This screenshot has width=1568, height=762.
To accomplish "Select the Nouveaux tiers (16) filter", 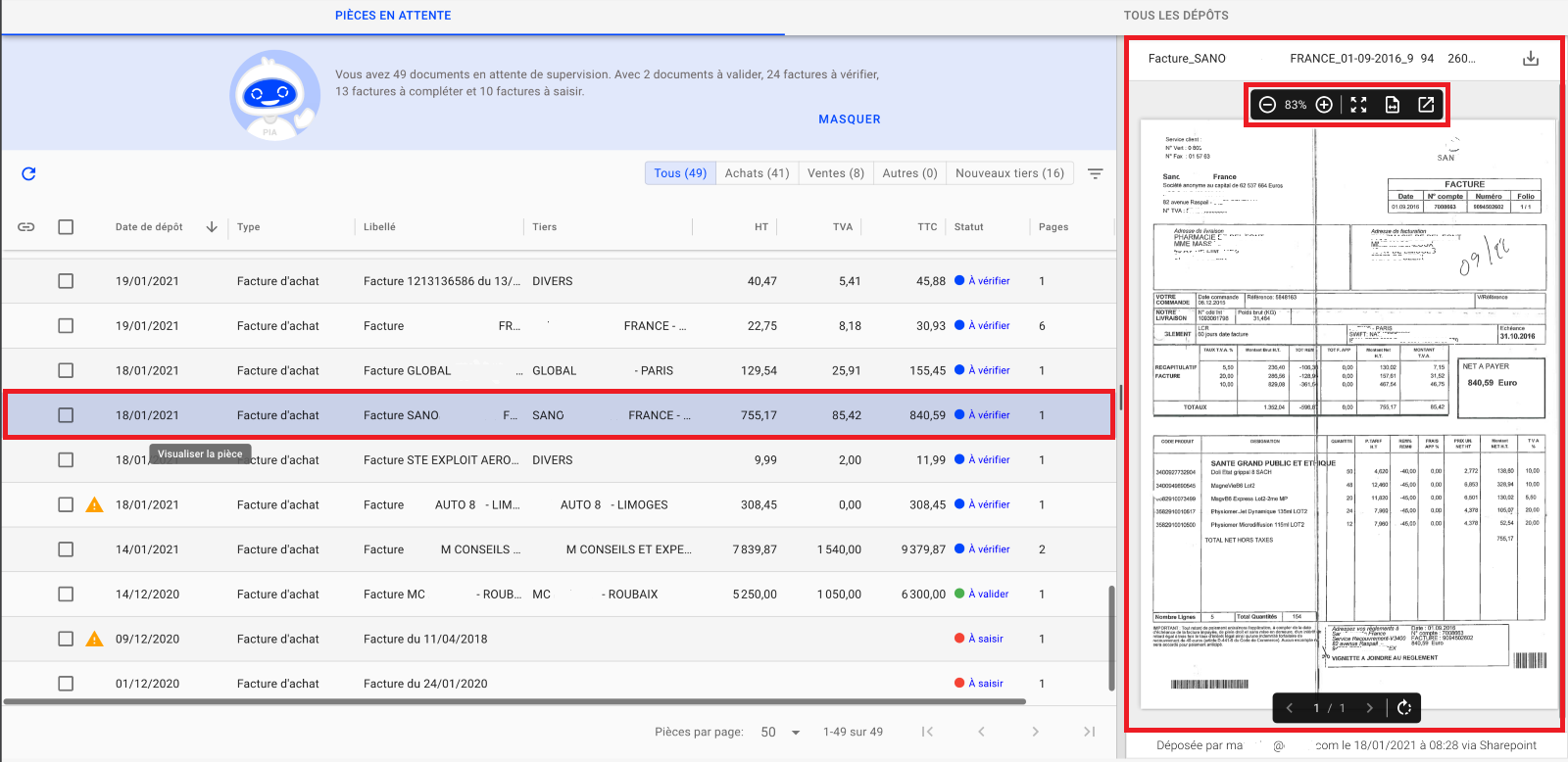I will tap(1010, 173).
